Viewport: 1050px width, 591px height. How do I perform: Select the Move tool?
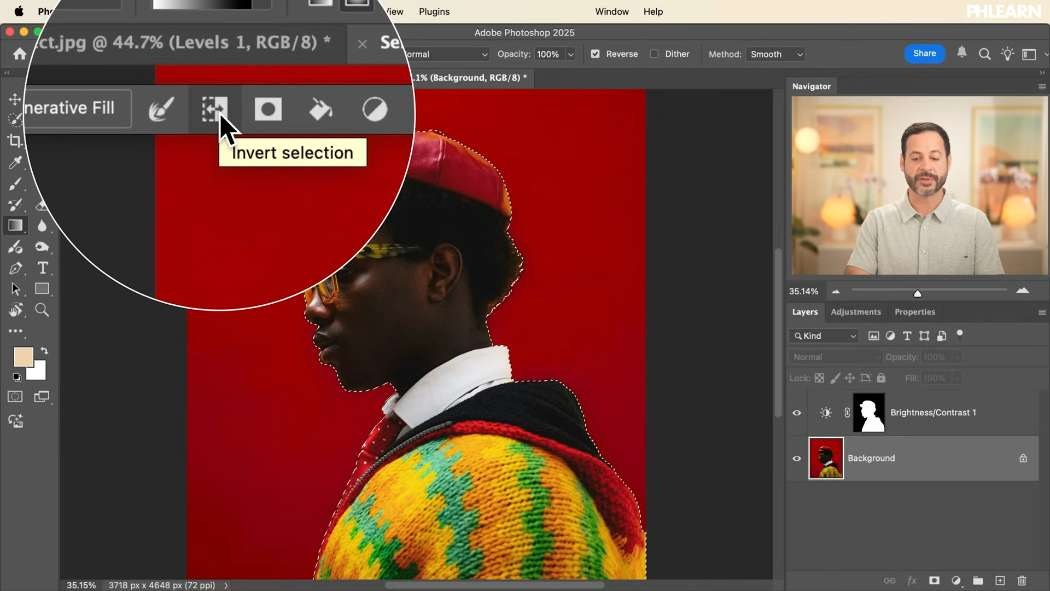click(x=15, y=99)
